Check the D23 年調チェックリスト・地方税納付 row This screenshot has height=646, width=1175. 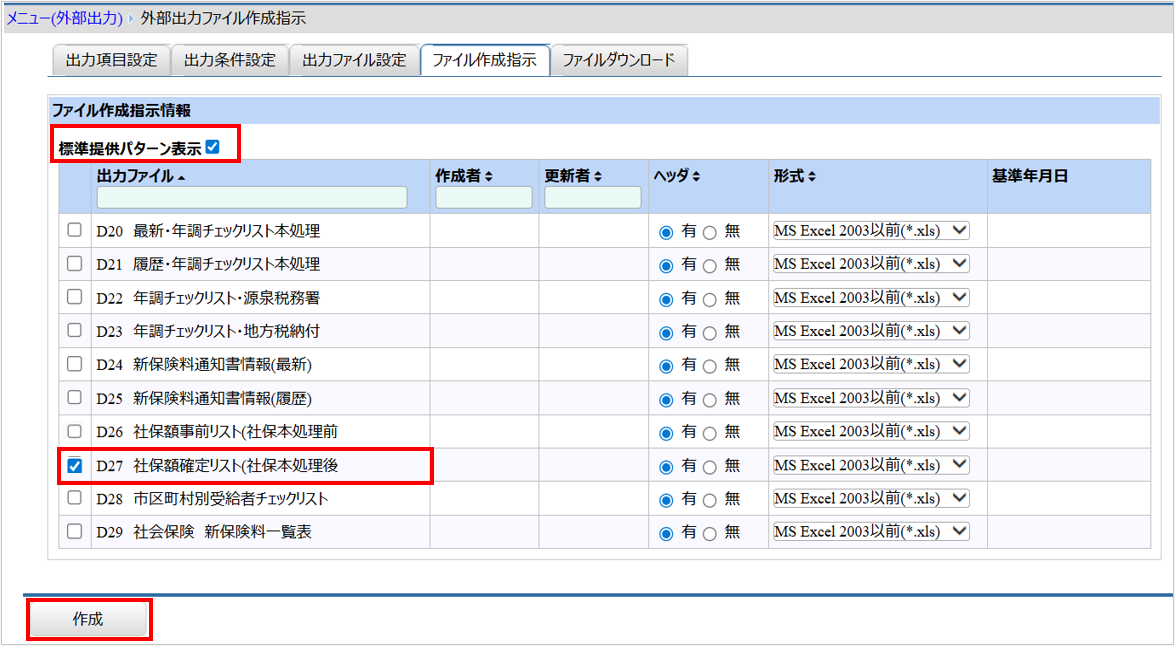click(74, 330)
